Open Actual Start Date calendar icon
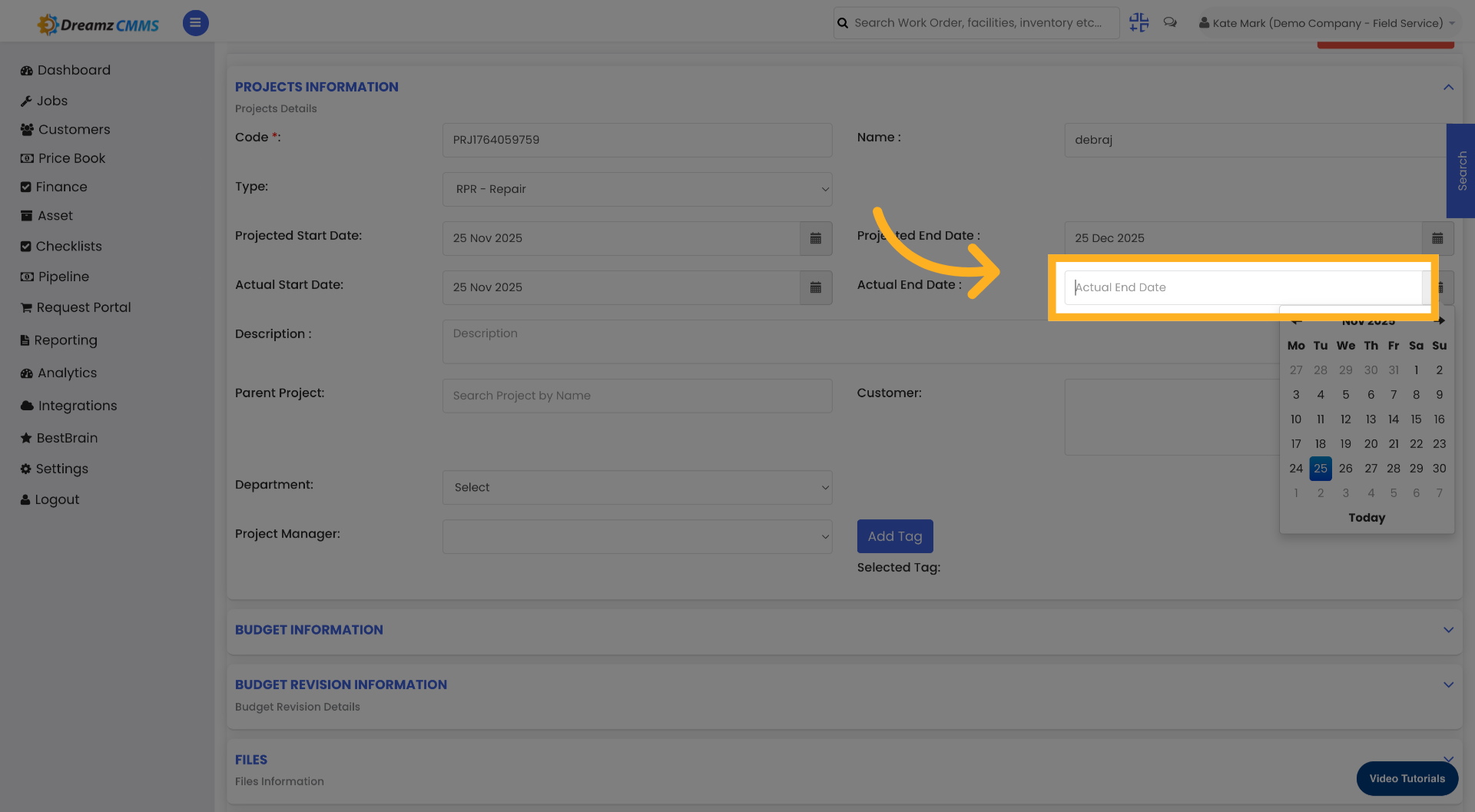Image resolution: width=1475 pixels, height=812 pixels. [816, 287]
